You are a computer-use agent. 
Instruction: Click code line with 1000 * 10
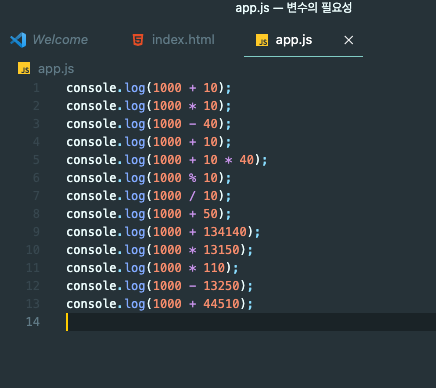coord(148,106)
